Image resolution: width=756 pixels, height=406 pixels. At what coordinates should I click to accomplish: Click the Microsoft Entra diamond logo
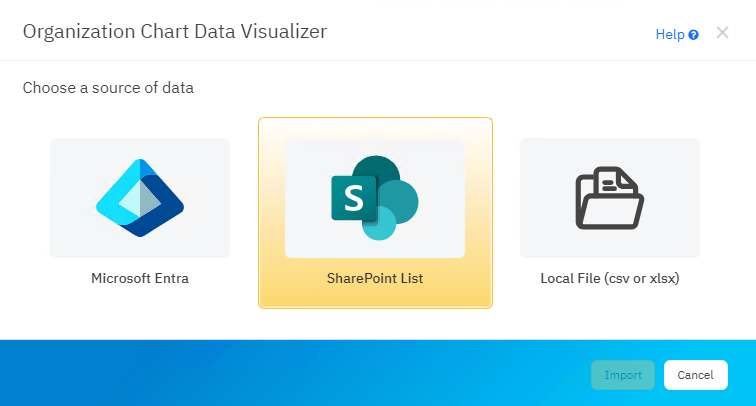[140, 197]
